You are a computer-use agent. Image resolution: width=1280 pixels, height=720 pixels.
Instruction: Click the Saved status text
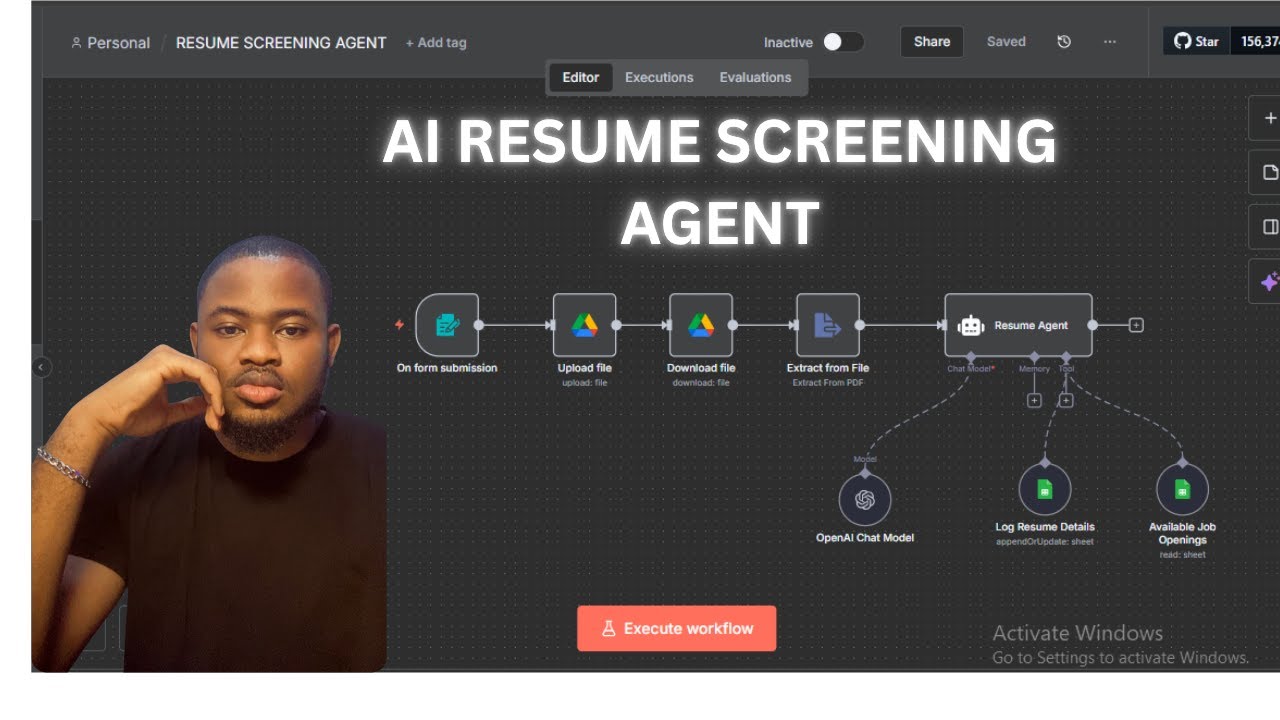tap(1006, 42)
